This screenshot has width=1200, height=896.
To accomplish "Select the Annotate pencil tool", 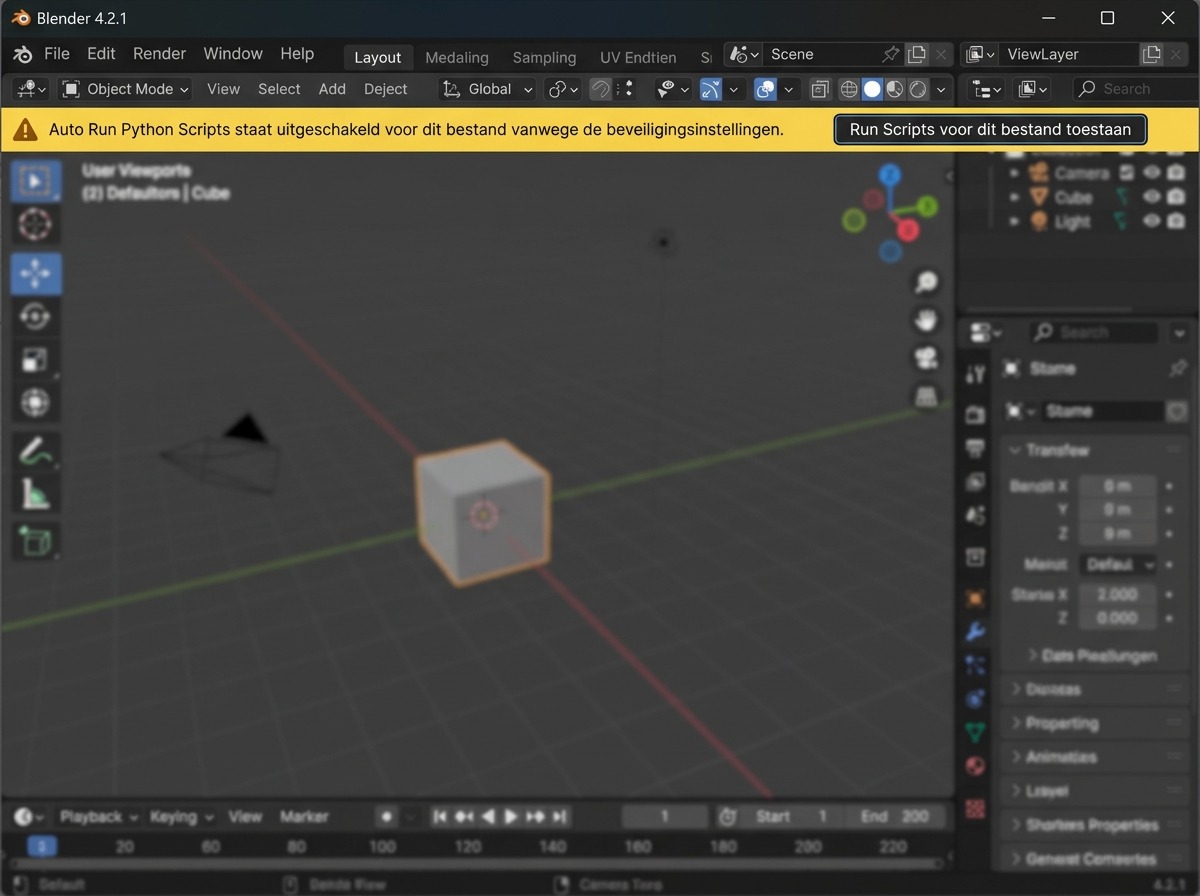I will 35,452.
